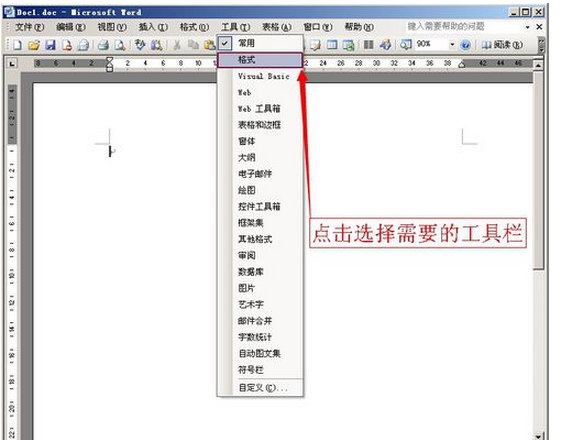The image size is (563, 440).
Task: Open the 格式(O) menu in the menu bar
Action: tap(194, 27)
